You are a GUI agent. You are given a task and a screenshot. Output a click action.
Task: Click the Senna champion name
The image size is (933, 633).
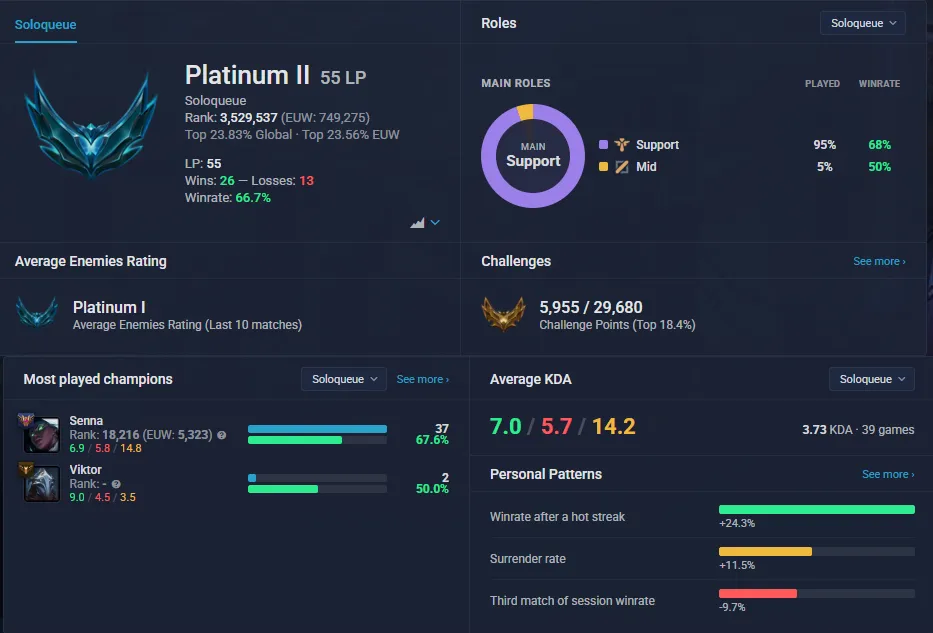click(x=86, y=421)
